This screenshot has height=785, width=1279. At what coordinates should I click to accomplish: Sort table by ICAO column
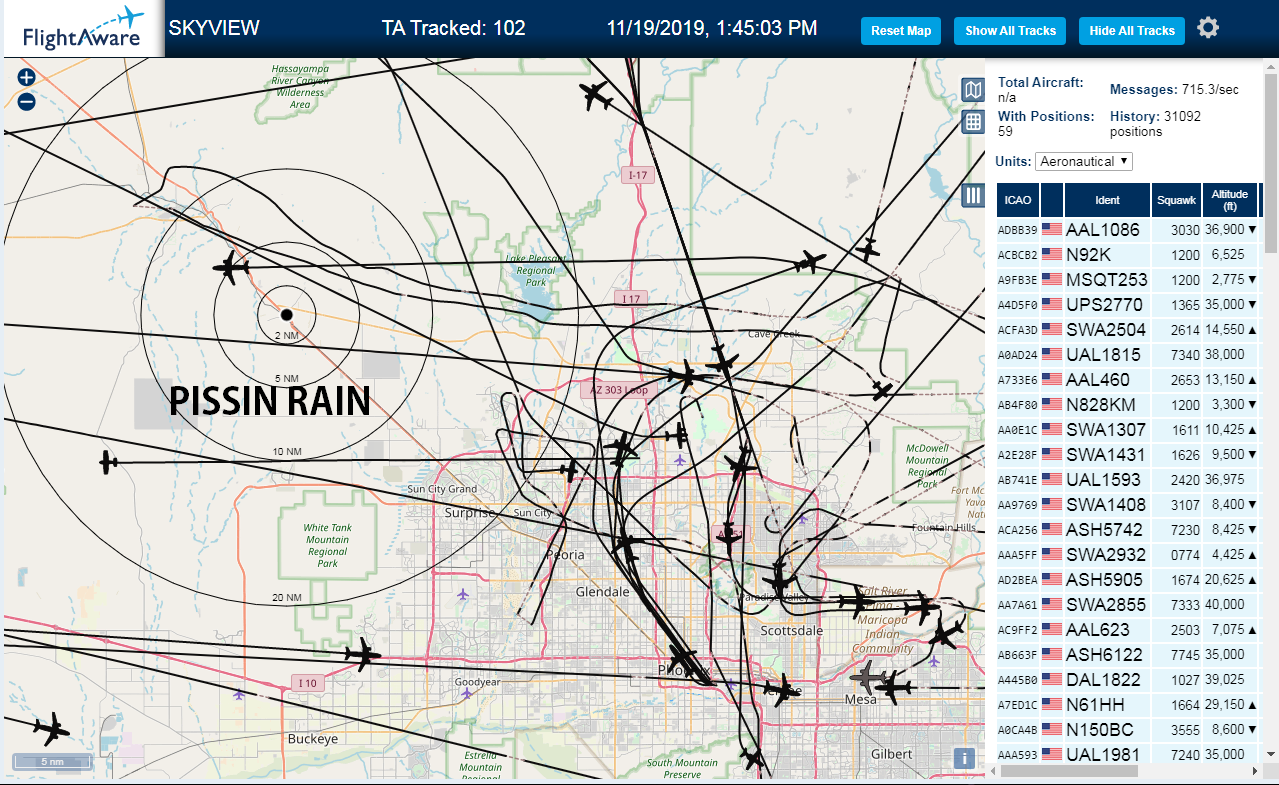(1018, 200)
